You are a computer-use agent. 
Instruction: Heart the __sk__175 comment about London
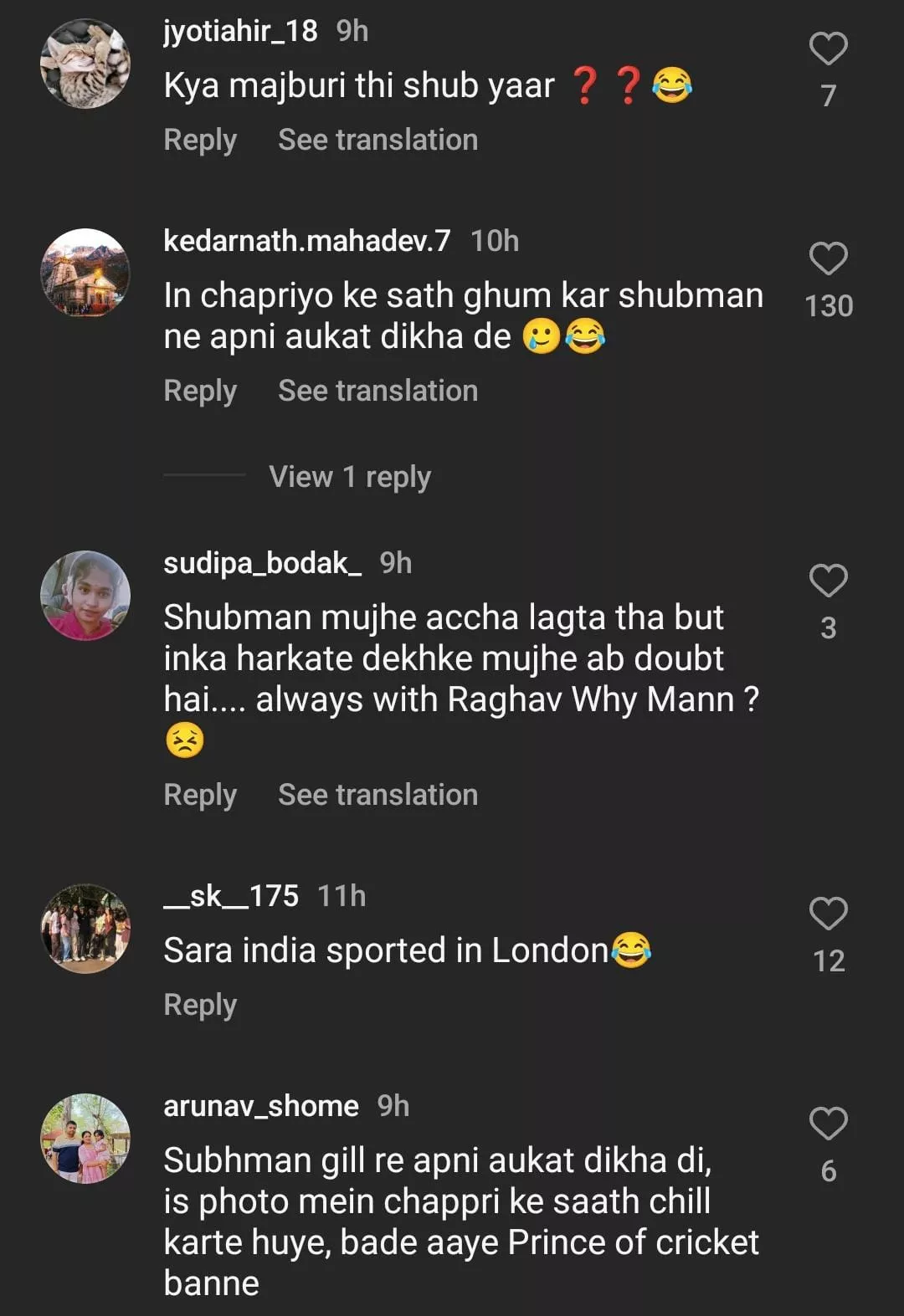tap(828, 914)
